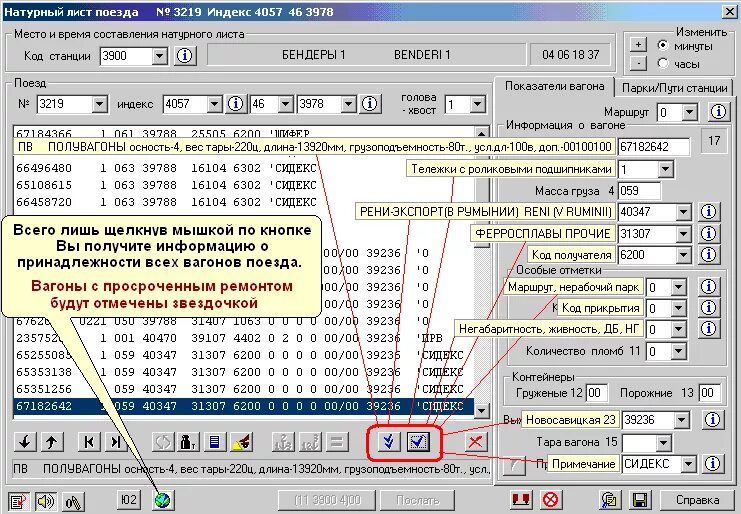Image resolution: width=741 pixels, height=514 pixels.
Task: Click the red stop circle icon
Action: [550, 500]
